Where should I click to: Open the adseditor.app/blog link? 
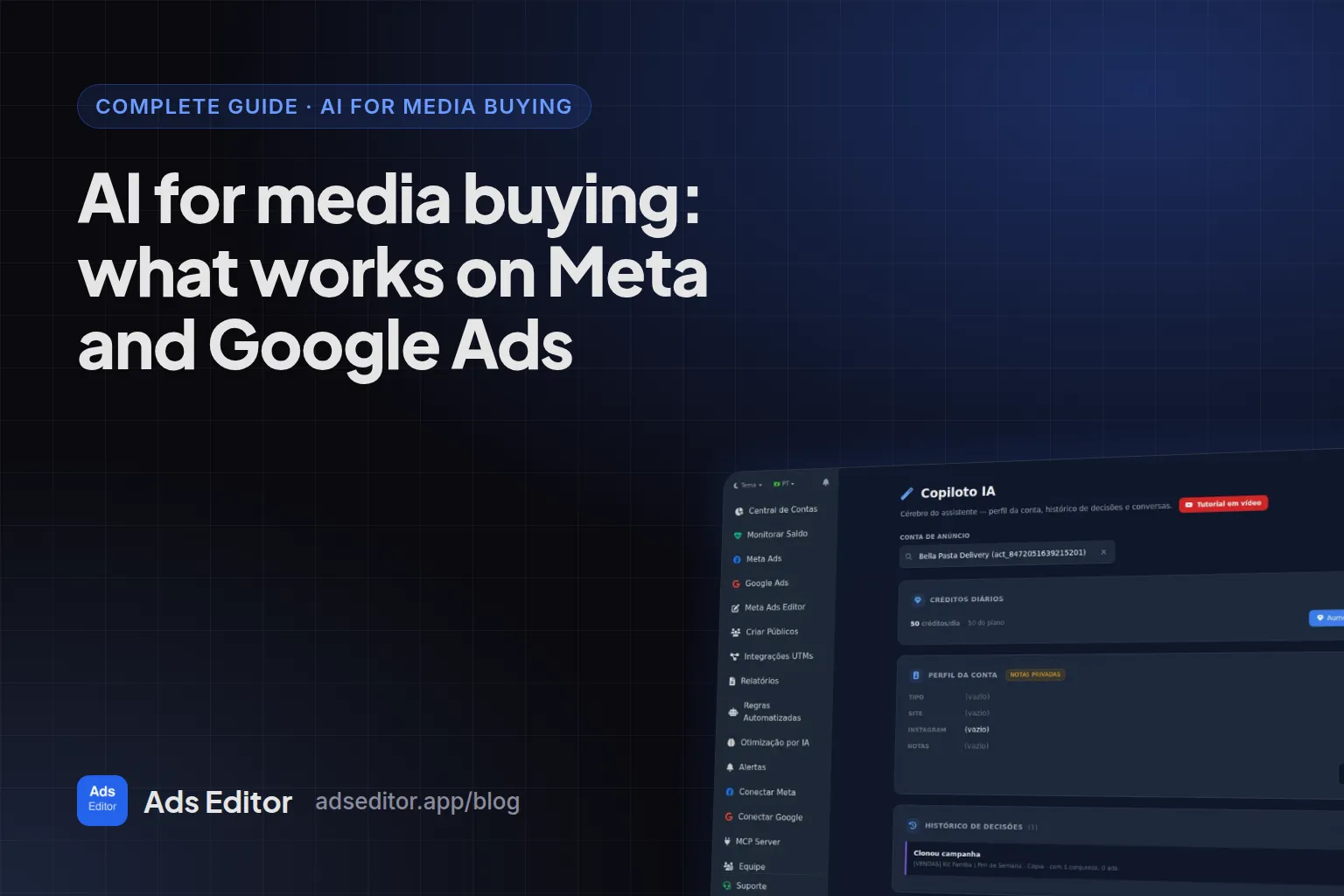click(417, 801)
